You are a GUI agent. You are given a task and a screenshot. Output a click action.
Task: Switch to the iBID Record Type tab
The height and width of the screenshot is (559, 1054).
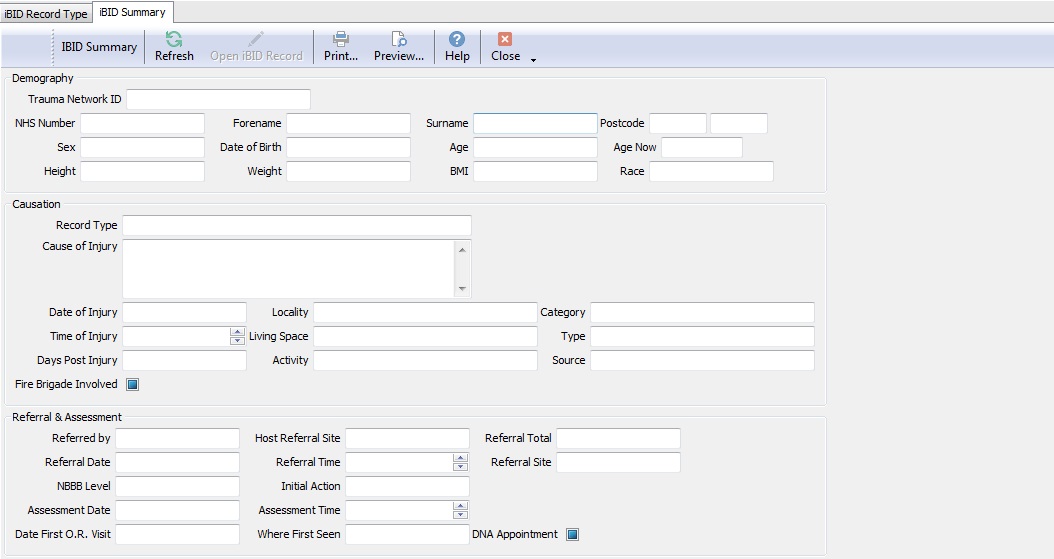pos(46,14)
